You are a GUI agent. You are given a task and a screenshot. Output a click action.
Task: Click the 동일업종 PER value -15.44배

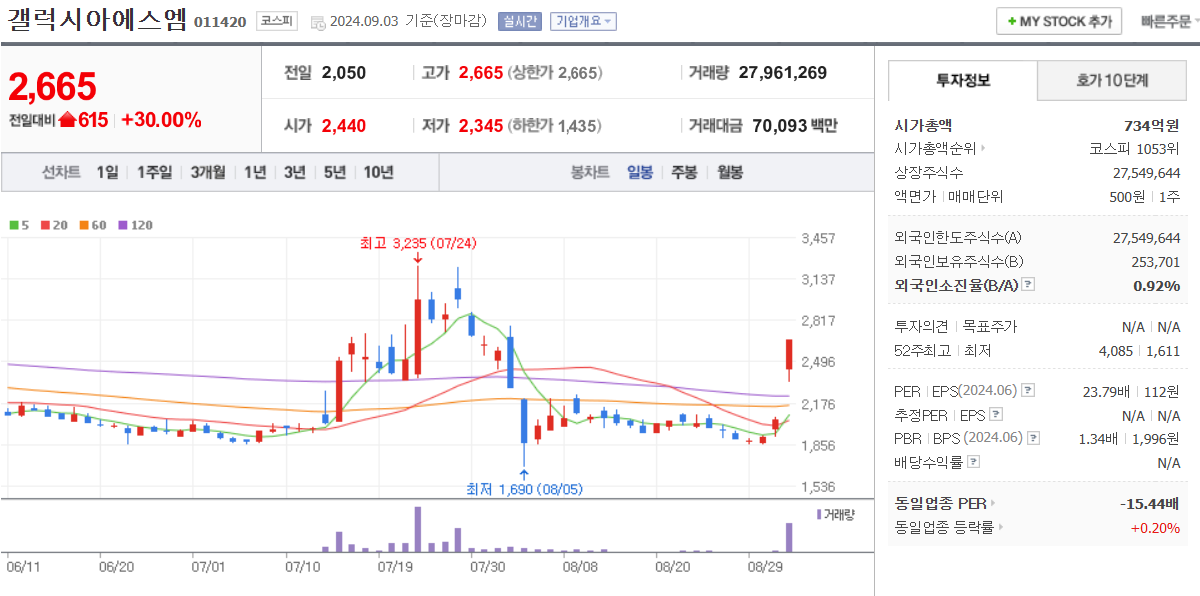tap(1151, 504)
